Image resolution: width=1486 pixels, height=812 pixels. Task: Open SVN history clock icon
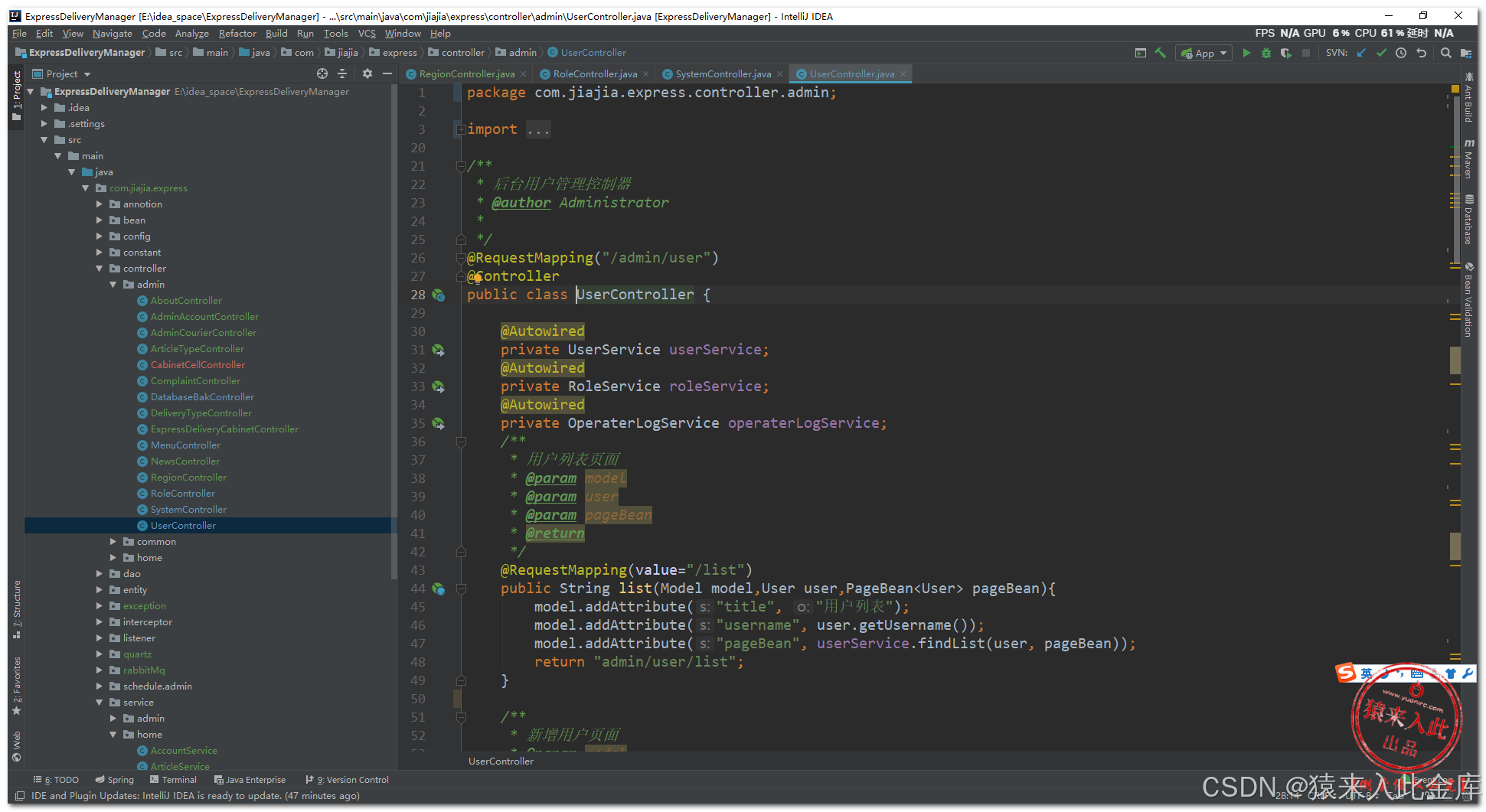tap(1401, 53)
